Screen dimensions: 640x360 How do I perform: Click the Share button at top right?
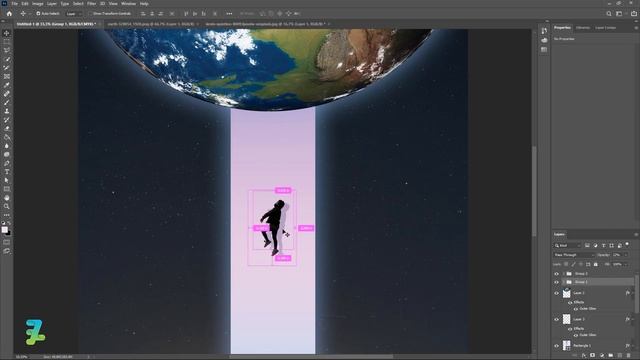633,13
